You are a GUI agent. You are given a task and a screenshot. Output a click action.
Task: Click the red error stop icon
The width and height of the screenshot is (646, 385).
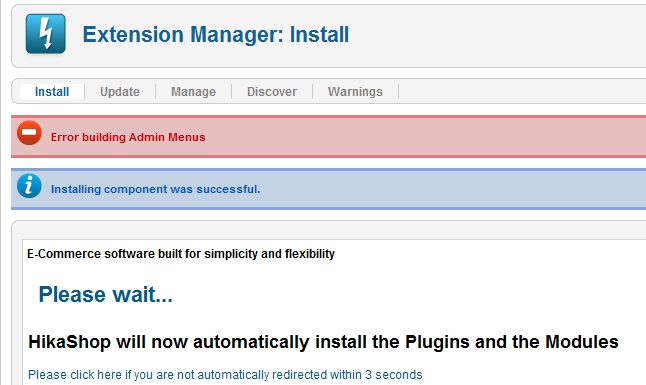[x=29, y=133]
